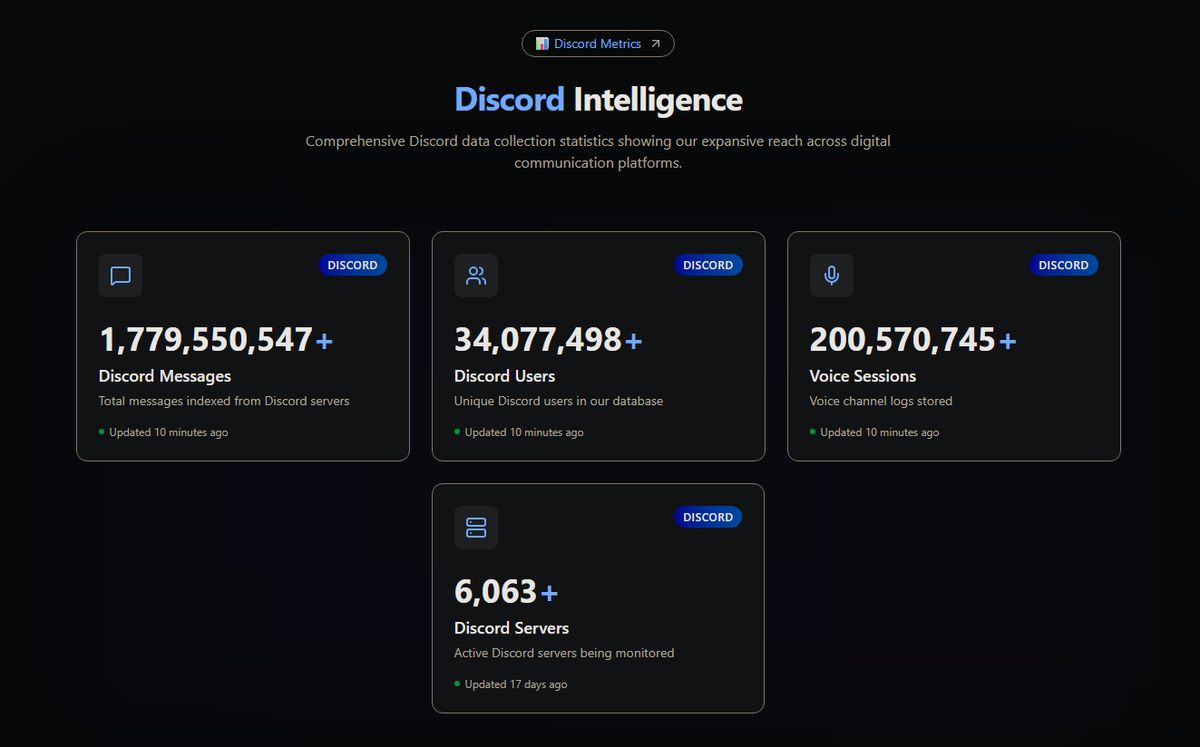This screenshot has height=747, width=1200.
Task: Click 'Voice channel logs stored' description
Action: tap(881, 401)
